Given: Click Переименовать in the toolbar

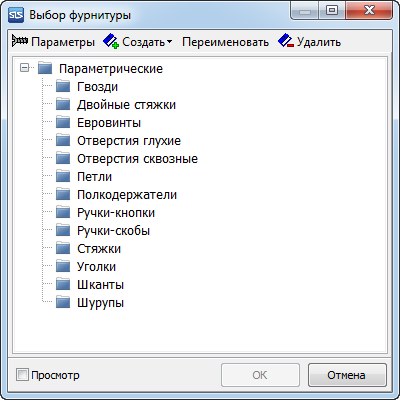Looking at the screenshot, I should coord(225,42).
